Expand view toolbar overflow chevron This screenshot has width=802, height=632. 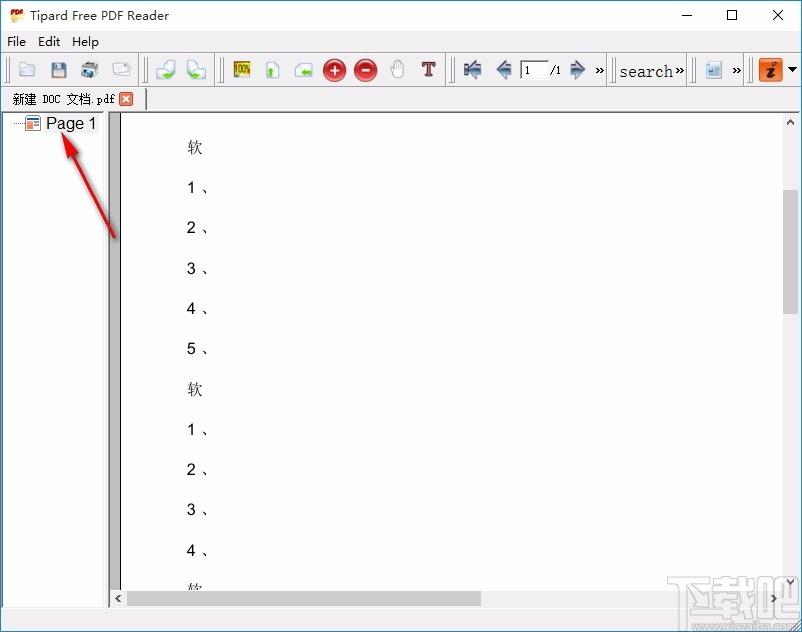(x=737, y=71)
